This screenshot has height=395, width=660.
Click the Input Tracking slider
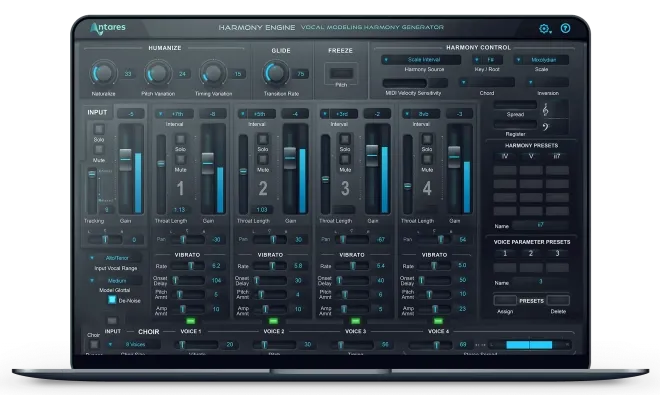(92, 191)
